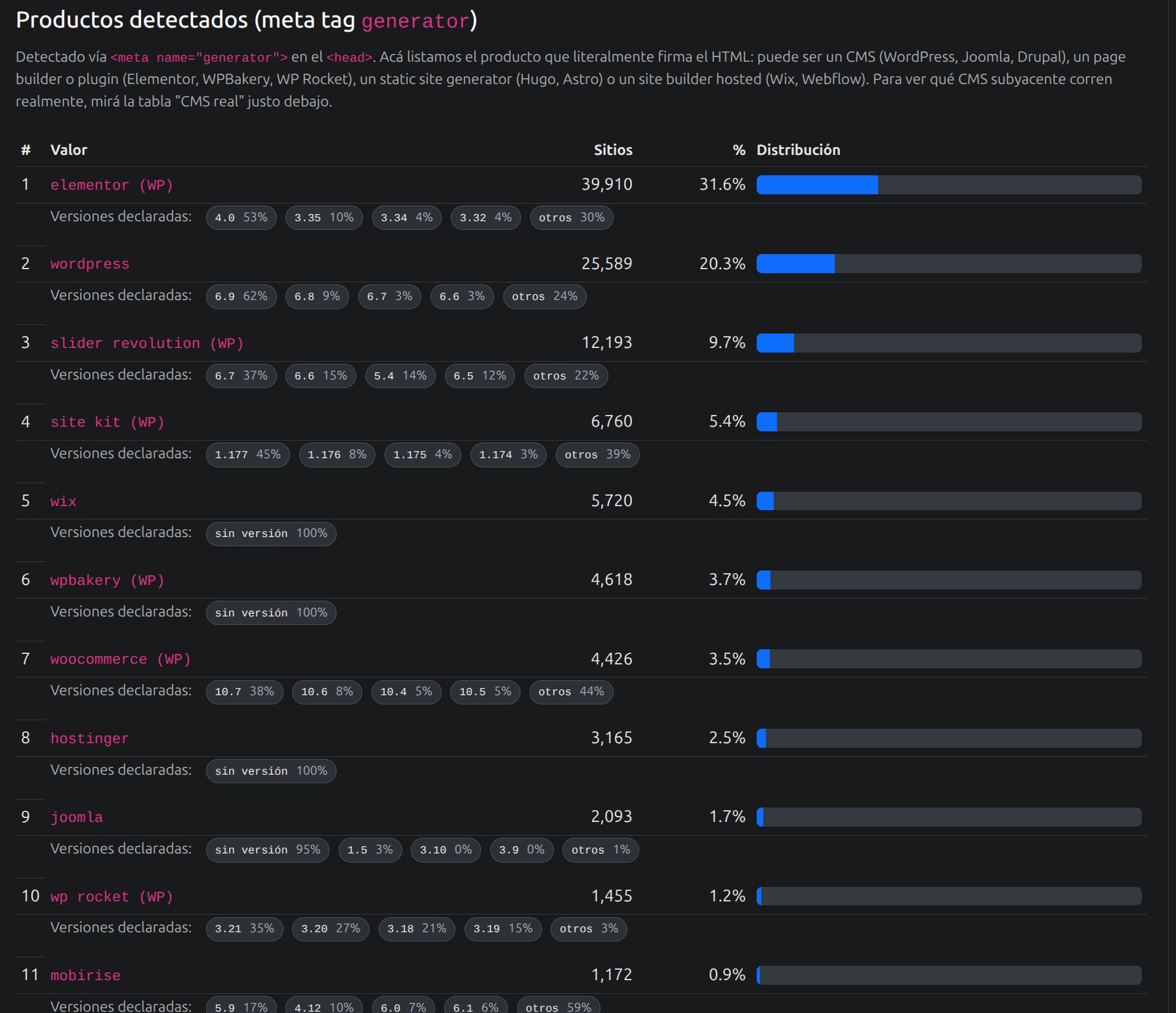Click the sites count 12,193

607,343
